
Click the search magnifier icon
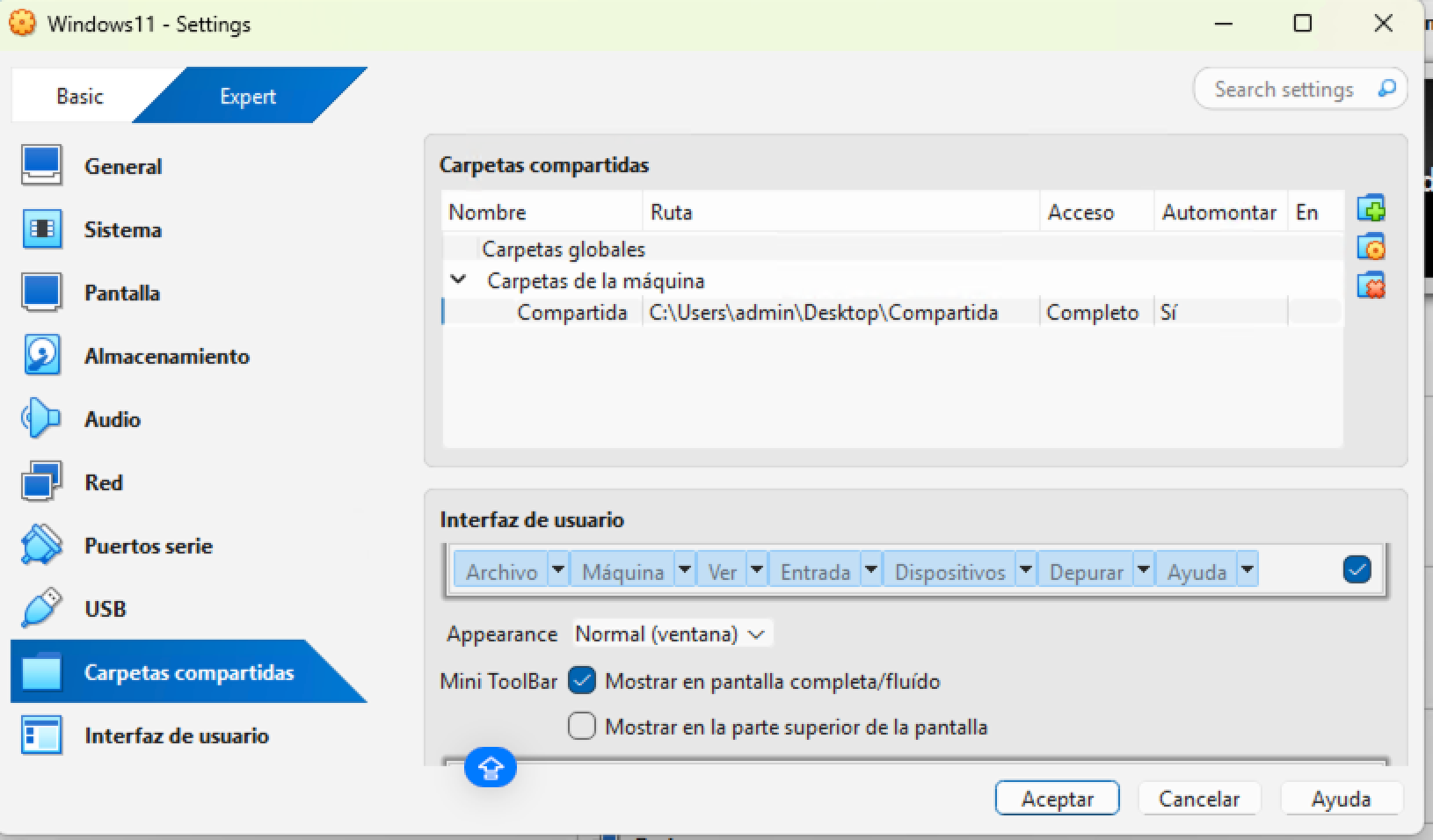1386,89
